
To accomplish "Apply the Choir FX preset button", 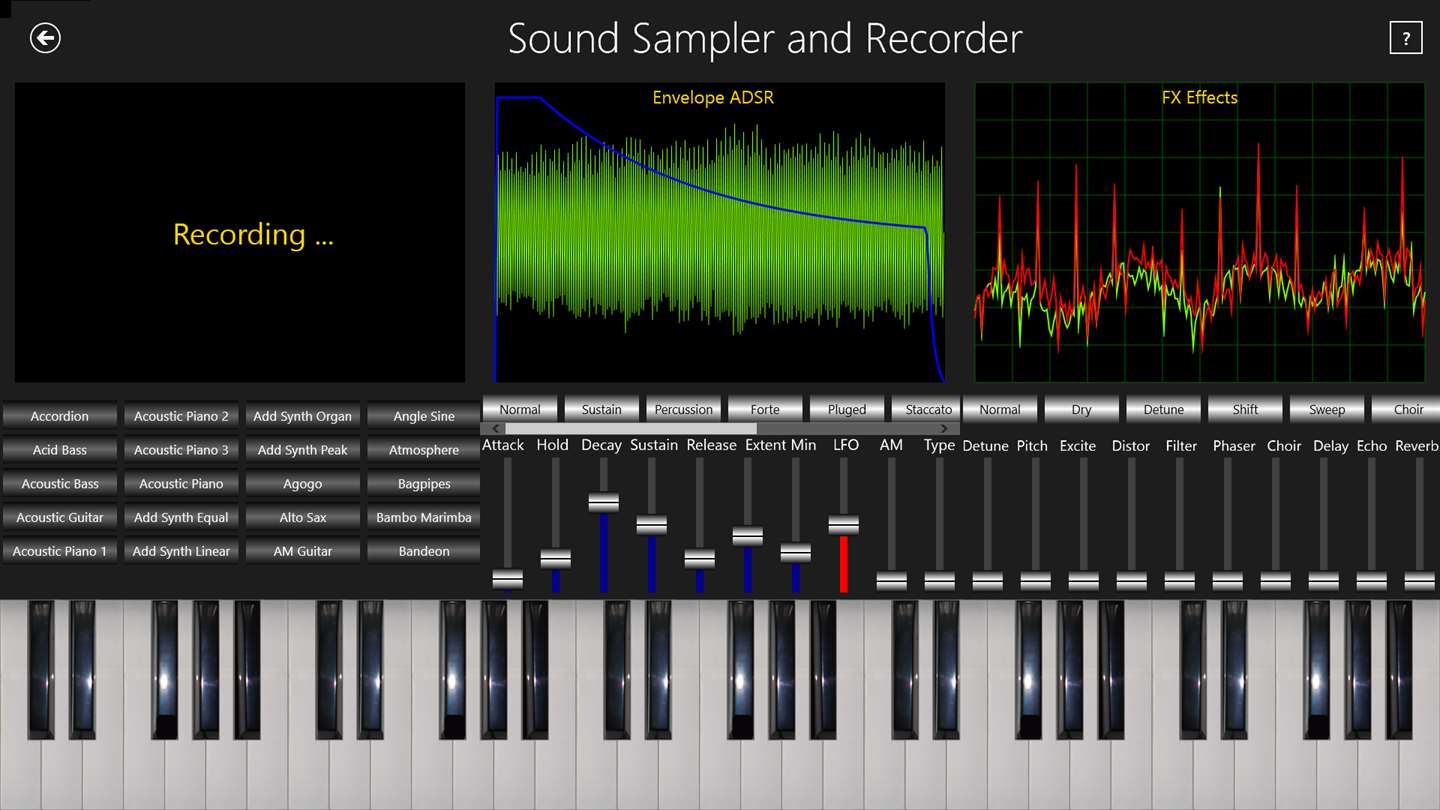I will 1408,409.
